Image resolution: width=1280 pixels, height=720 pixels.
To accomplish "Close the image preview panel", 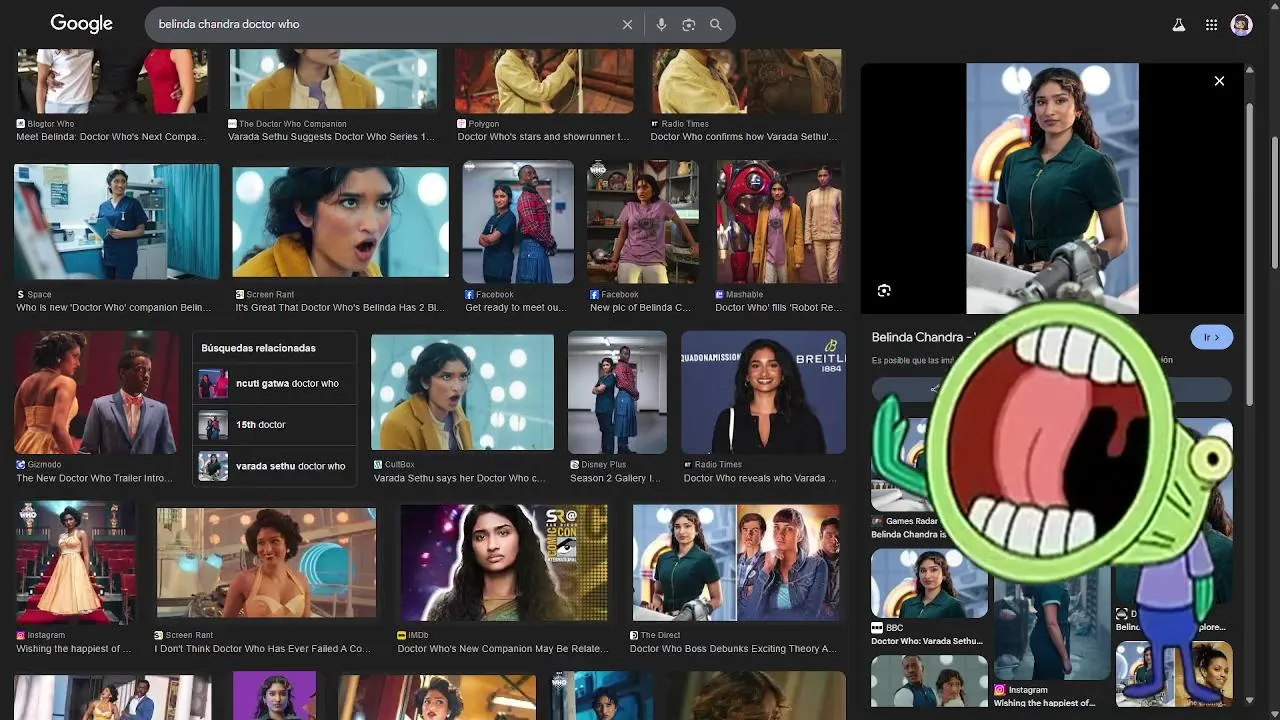I will point(1219,81).
